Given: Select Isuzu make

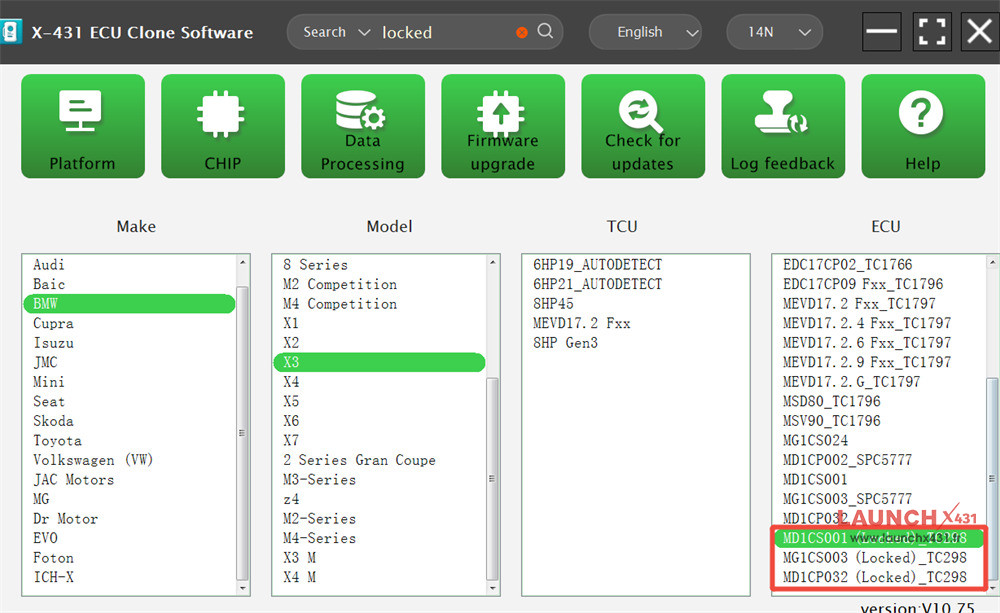Looking at the screenshot, I should click(x=54, y=343).
